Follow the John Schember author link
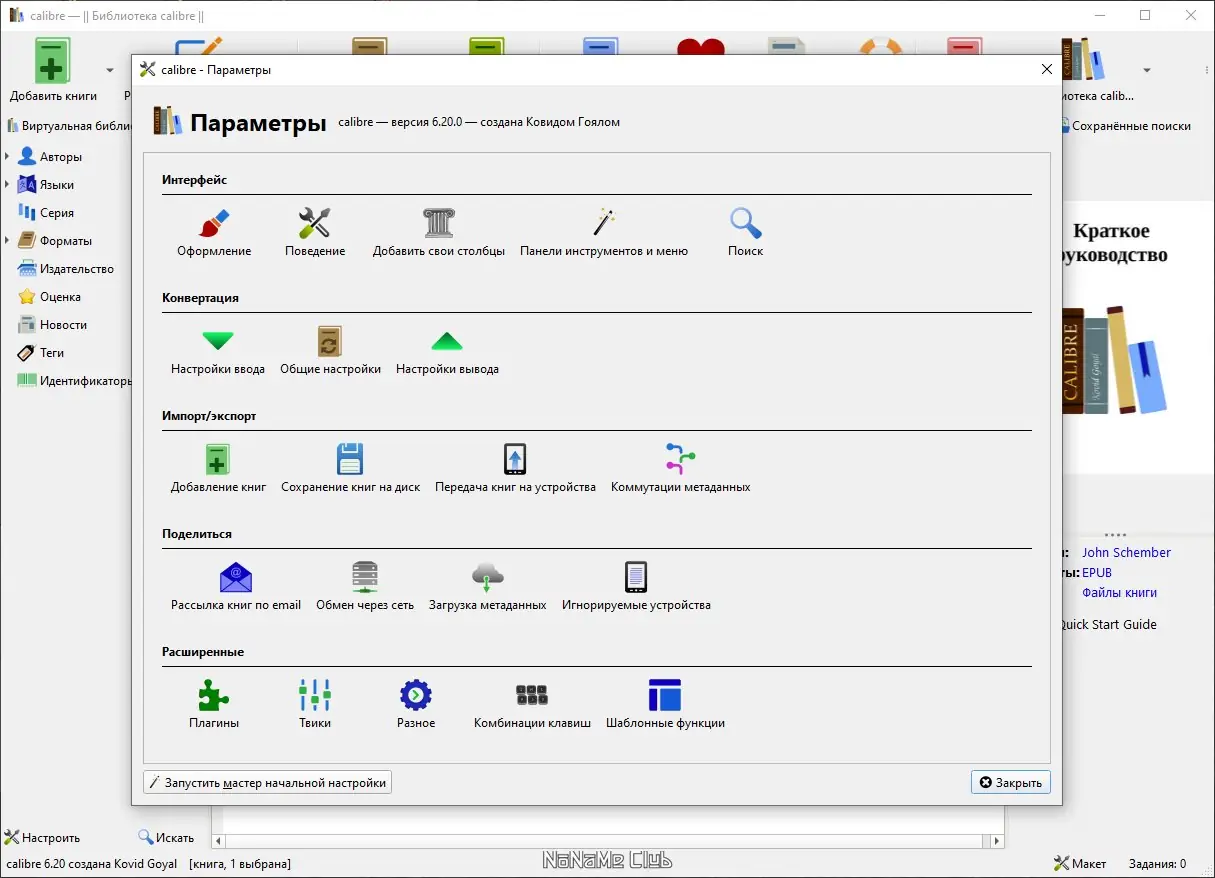1215x878 pixels. coord(1126,552)
